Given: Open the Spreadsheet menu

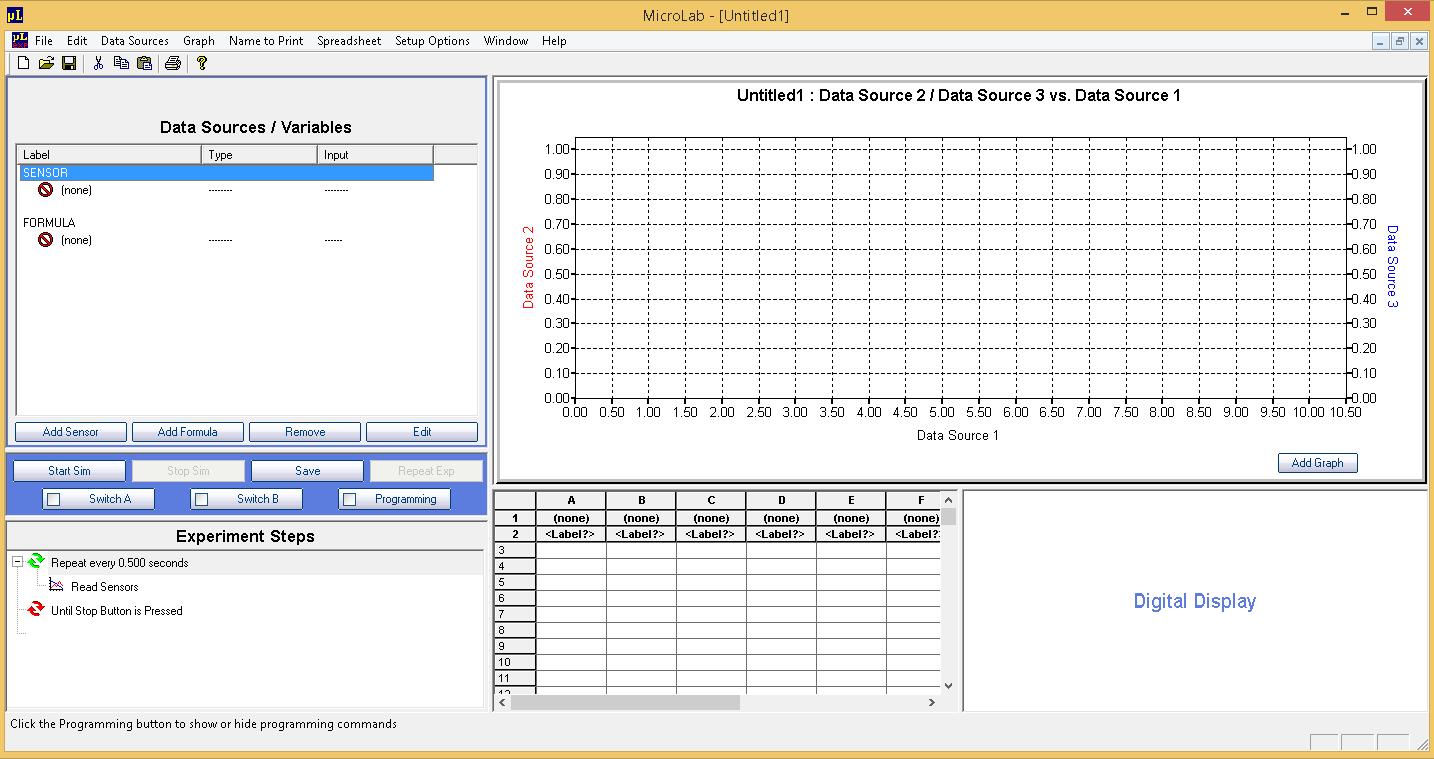Looking at the screenshot, I should (349, 41).
